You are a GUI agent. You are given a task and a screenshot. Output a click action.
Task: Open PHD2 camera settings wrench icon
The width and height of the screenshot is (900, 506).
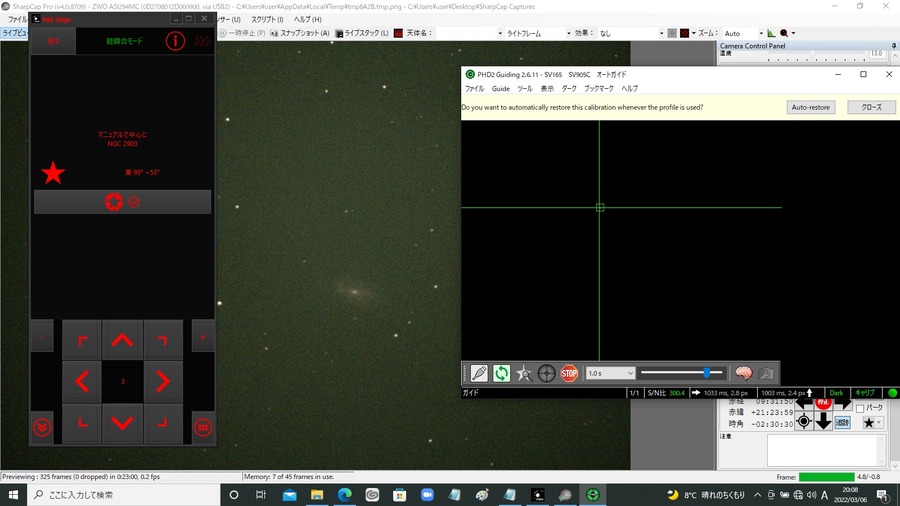point(766,373)
